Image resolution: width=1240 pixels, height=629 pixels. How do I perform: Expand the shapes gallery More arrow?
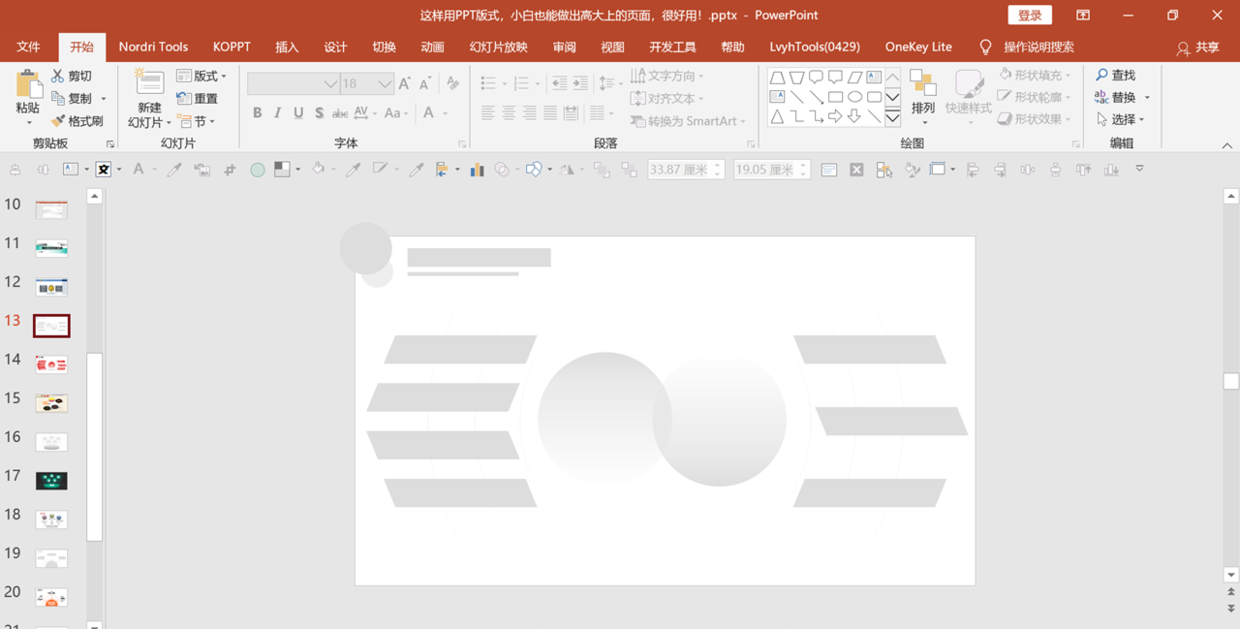click(x=892, y=118)
